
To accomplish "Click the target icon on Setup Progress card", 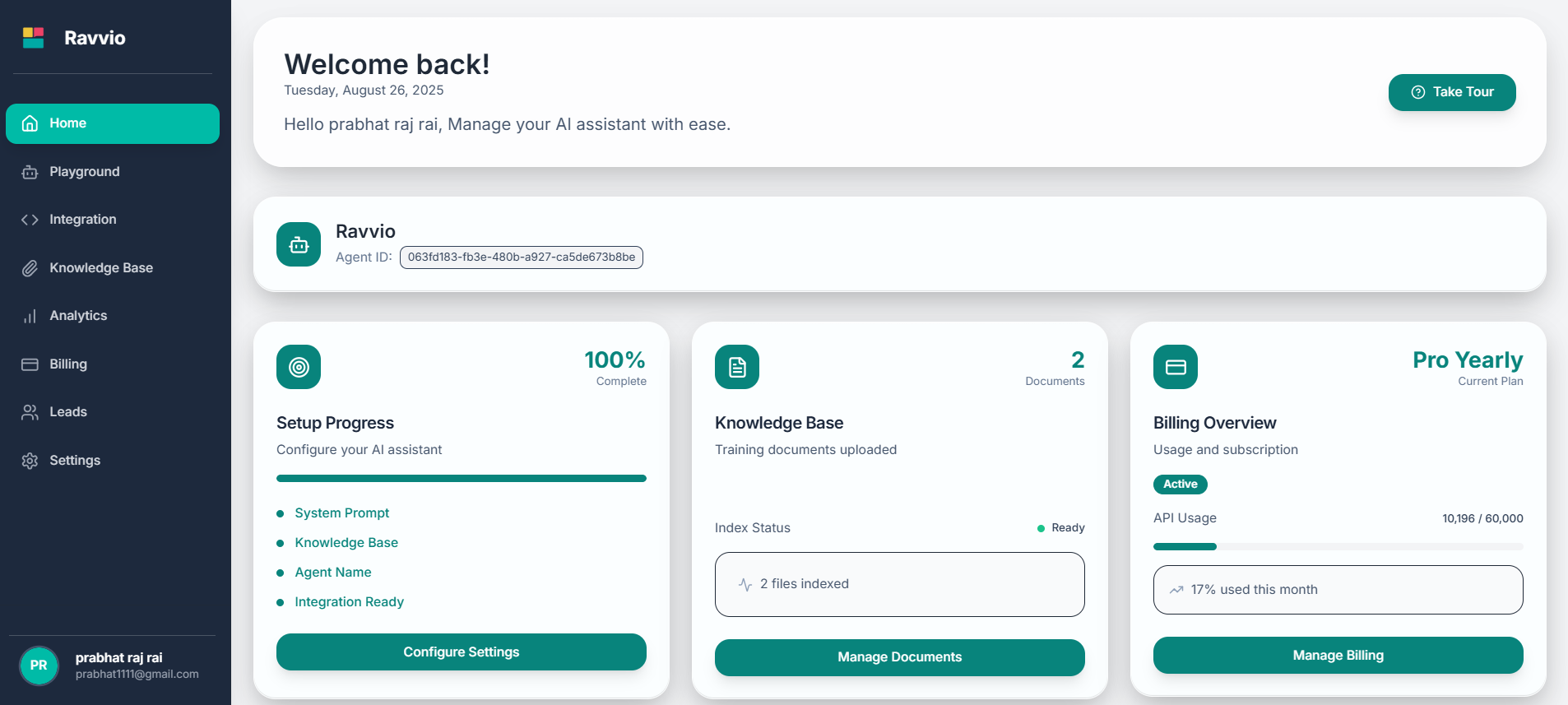I will (298, 367).
